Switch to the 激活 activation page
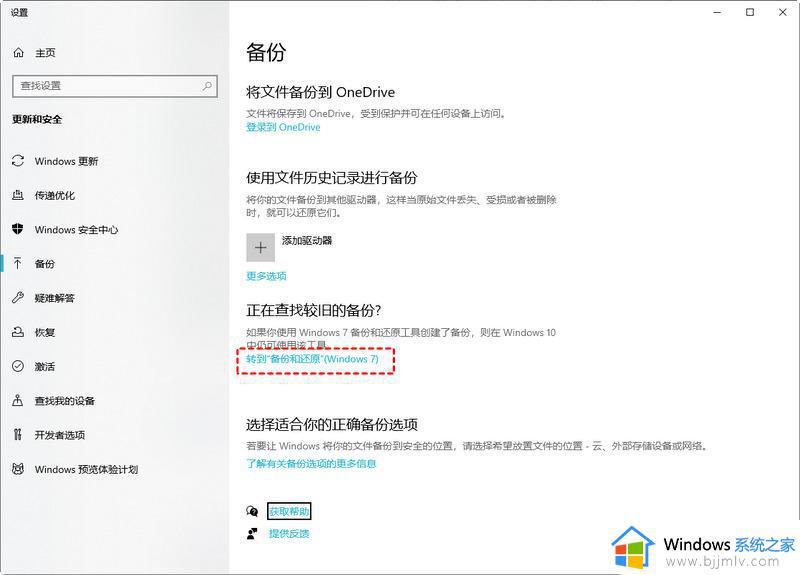Viewport: 800px width, 575px height. pos(44,366)
